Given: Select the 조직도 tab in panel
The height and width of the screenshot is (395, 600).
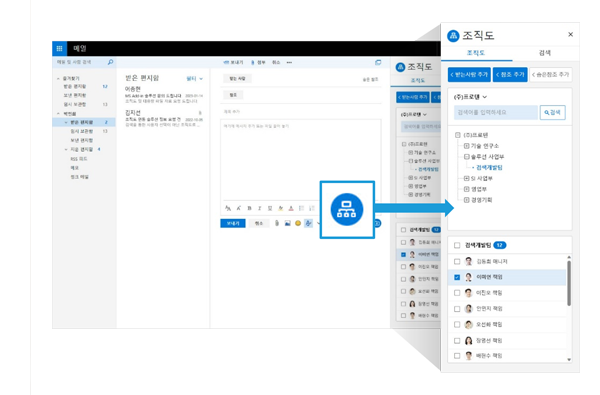Looking at the screenshot, I should pyautogui.click(x=476, y=53).
